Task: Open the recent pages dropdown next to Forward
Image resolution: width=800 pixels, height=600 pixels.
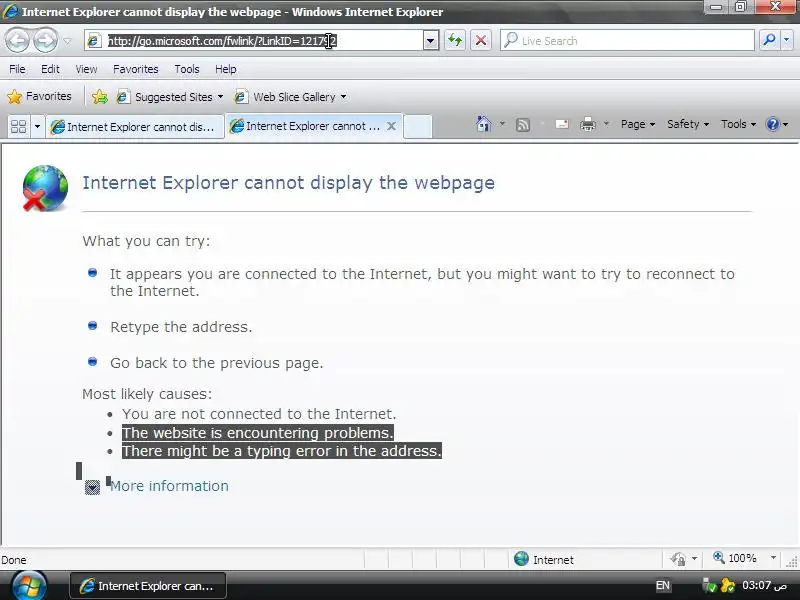Action: 67,41
